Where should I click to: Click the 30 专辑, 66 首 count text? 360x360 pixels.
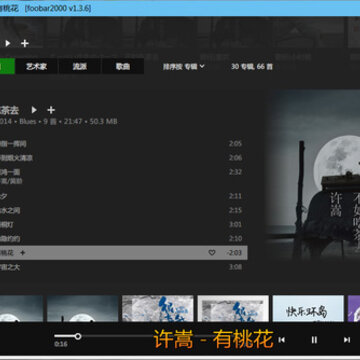[x=252, y=67]
